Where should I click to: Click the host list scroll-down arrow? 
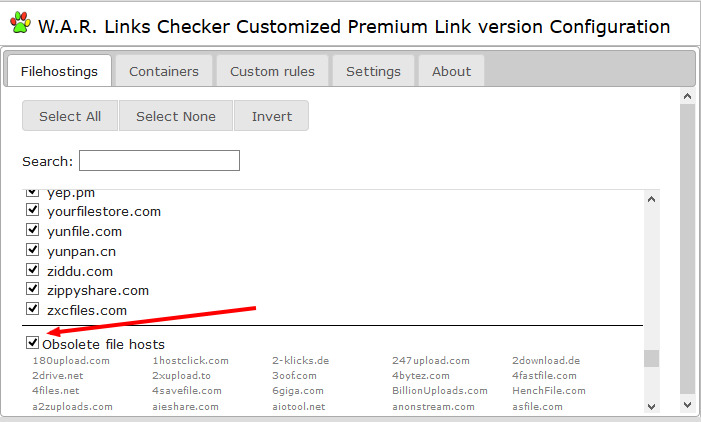(x=652, y=406)
